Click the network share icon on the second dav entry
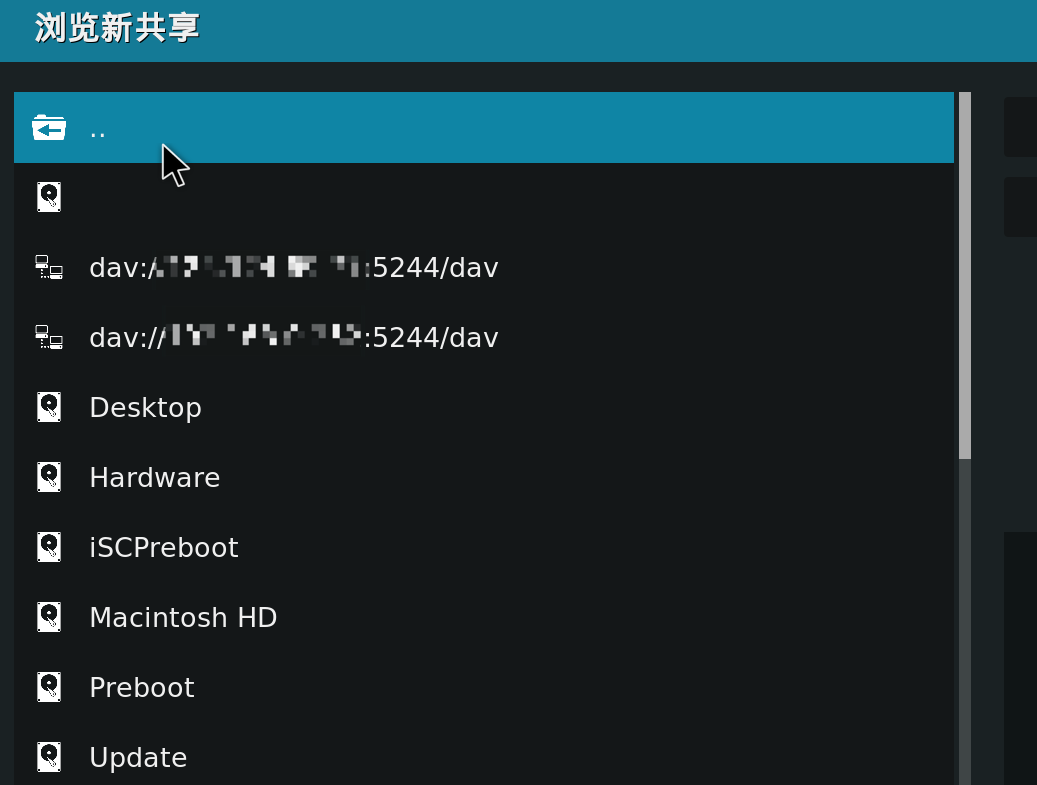This screenshot has width=1037, height=785. point(49,337)
